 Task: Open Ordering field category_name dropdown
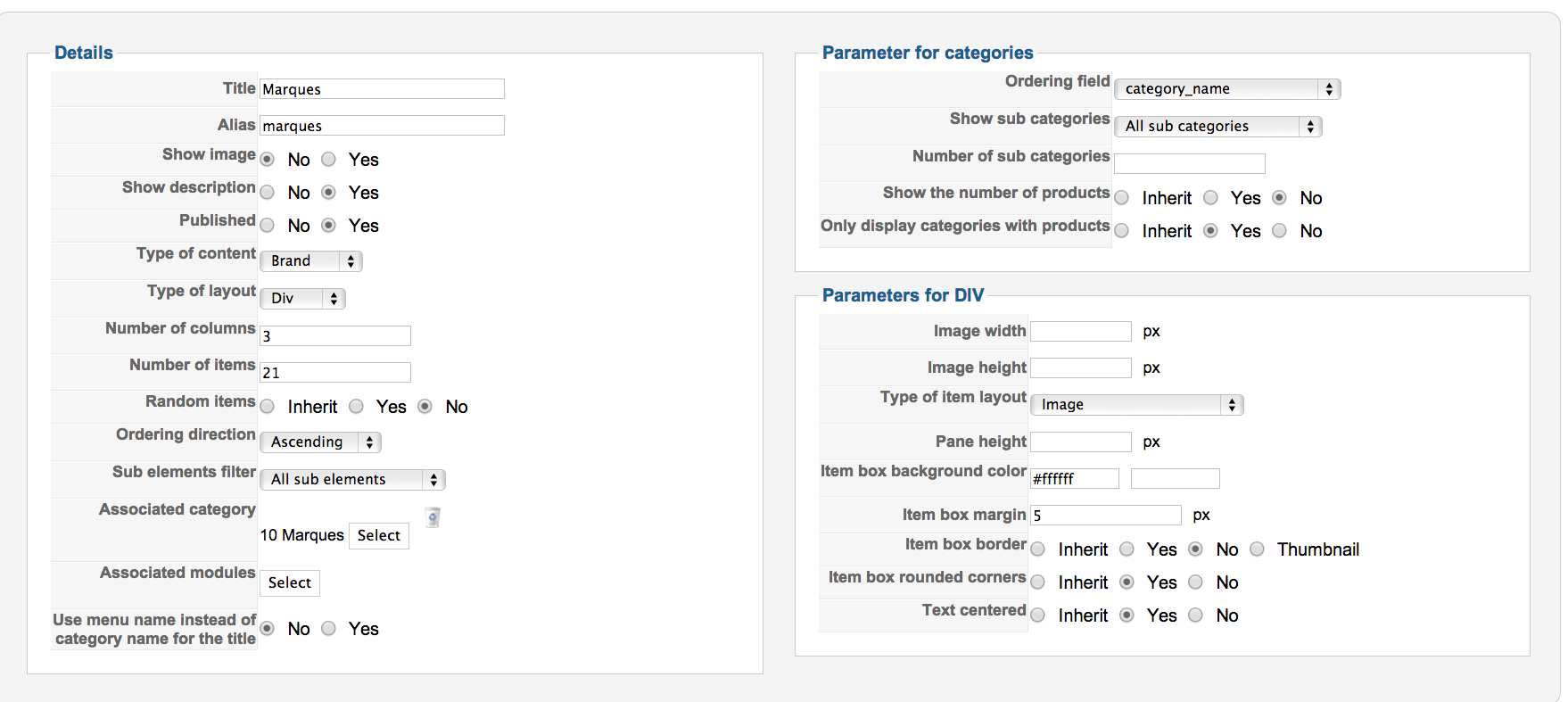1227,88
